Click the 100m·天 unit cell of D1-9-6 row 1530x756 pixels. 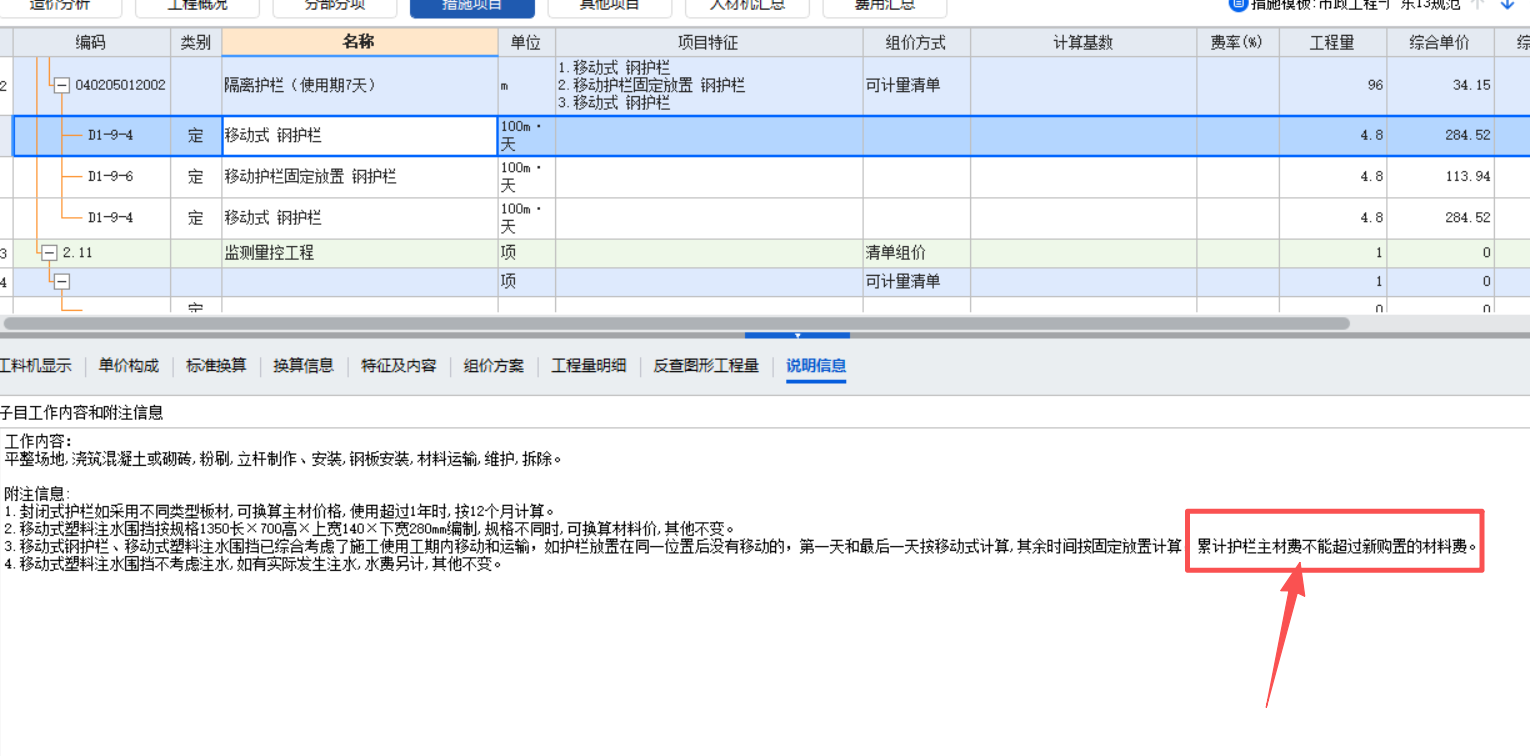[526, 177]
